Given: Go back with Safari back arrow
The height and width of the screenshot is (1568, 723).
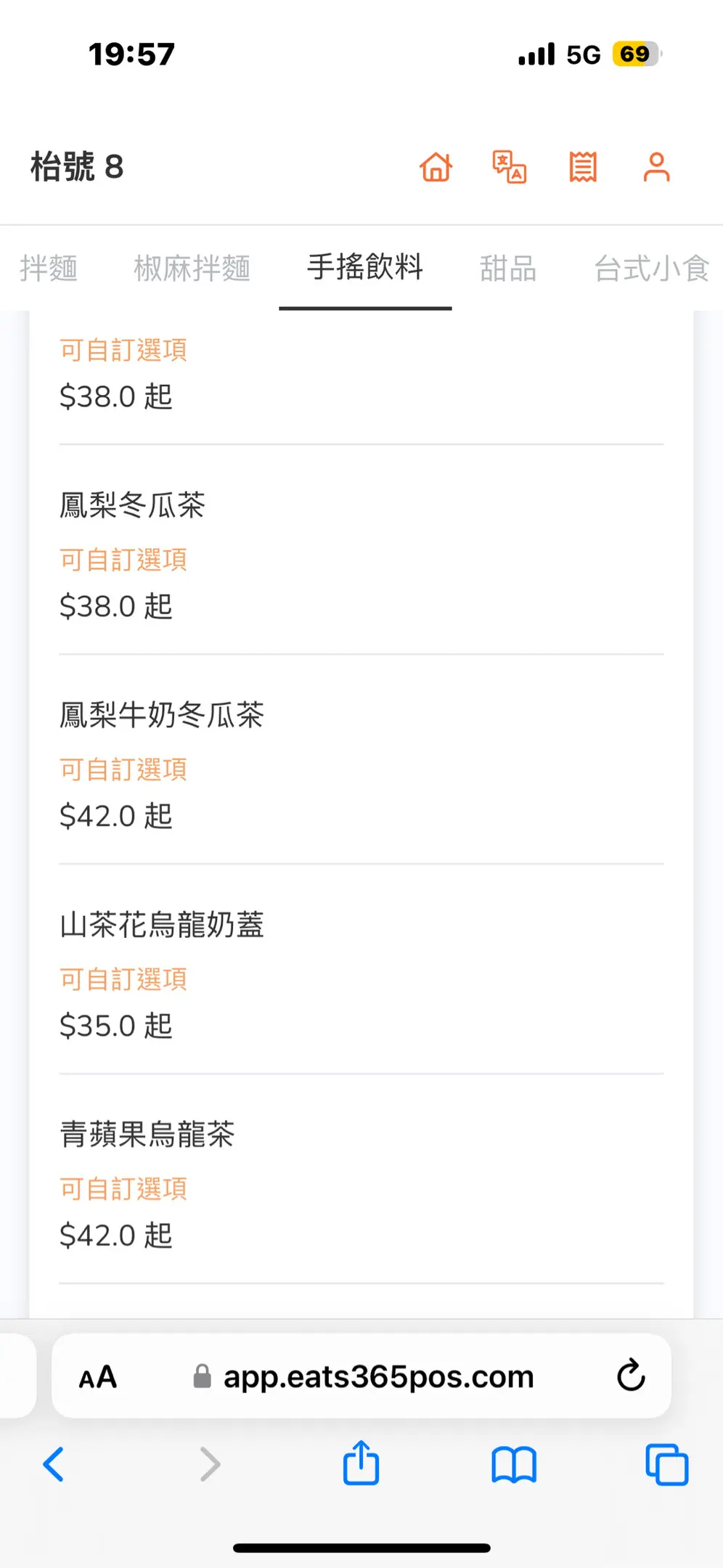Looking at the screenshot, I should pyautogui.click(x=54, y=1463).
